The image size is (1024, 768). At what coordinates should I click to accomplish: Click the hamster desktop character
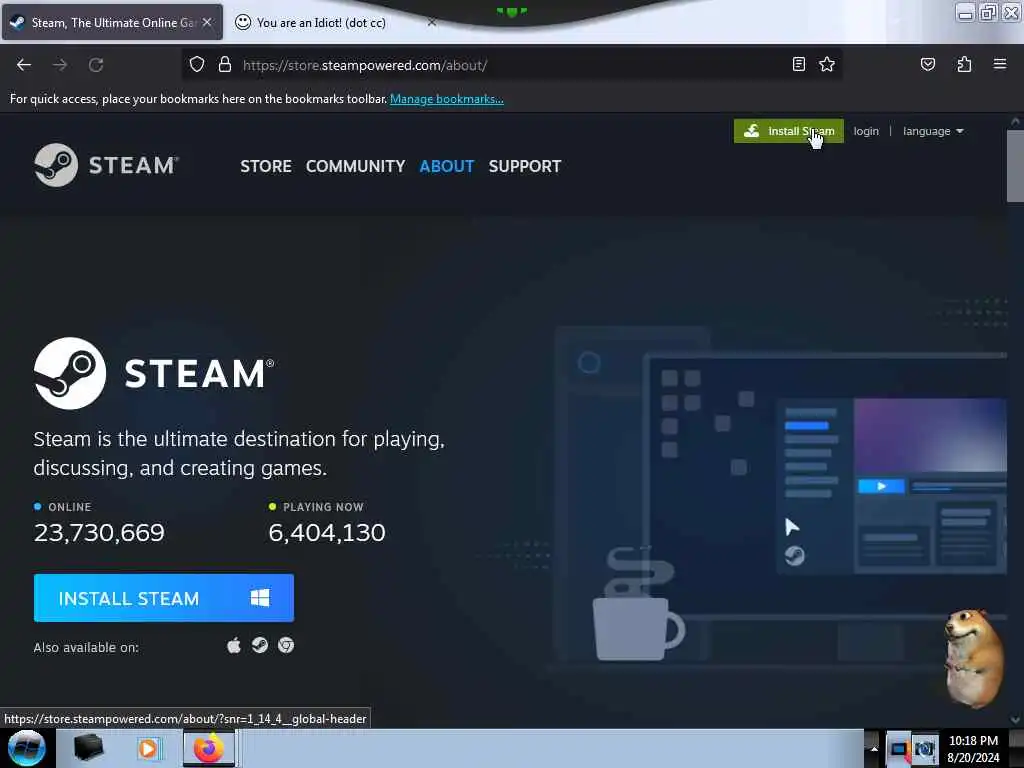tap(974, 658)
